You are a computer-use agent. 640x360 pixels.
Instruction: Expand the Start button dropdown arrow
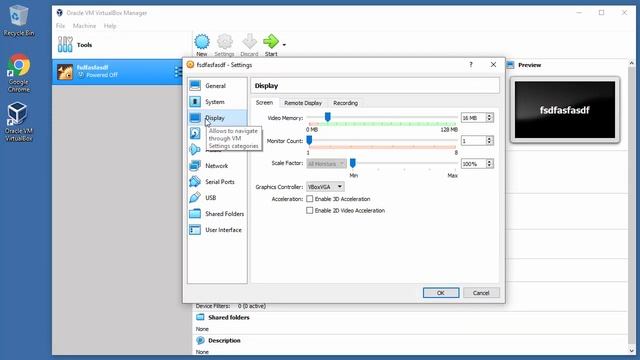click(284, 45)
